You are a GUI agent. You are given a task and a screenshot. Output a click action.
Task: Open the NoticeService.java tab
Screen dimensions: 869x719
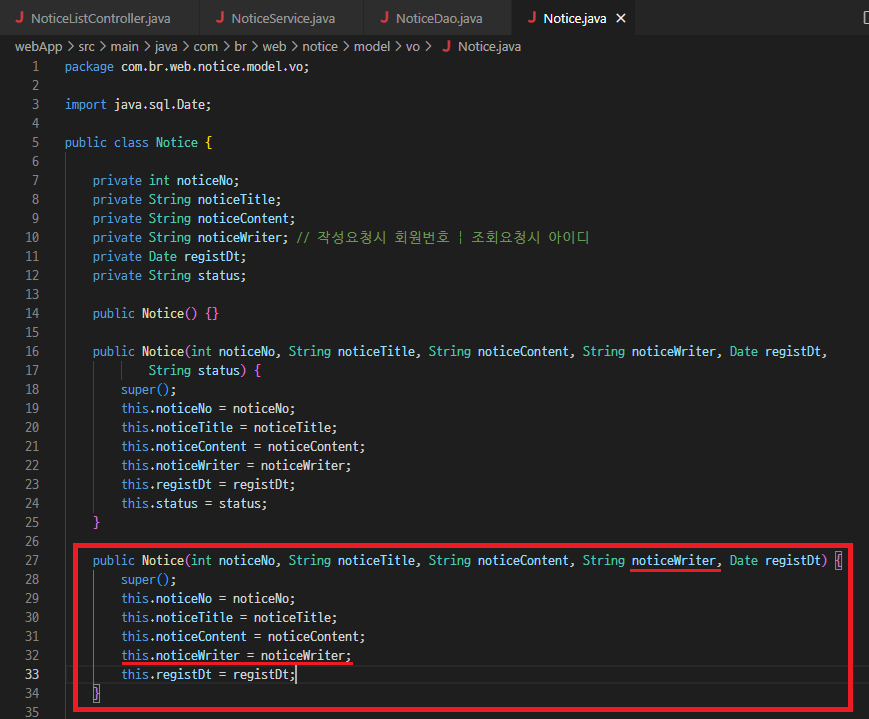pos(282,18)
